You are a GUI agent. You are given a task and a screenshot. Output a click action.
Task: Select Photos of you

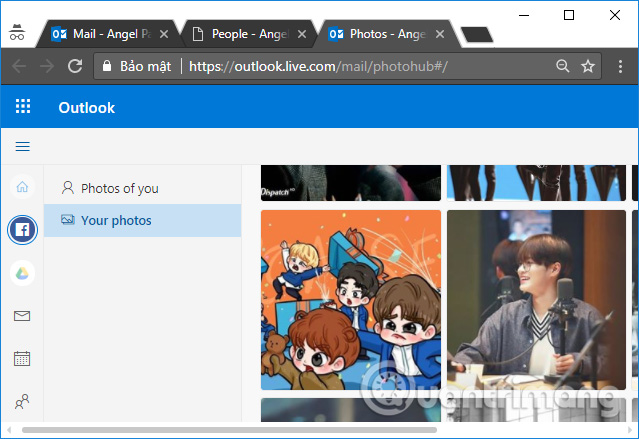tap(142, 188)
